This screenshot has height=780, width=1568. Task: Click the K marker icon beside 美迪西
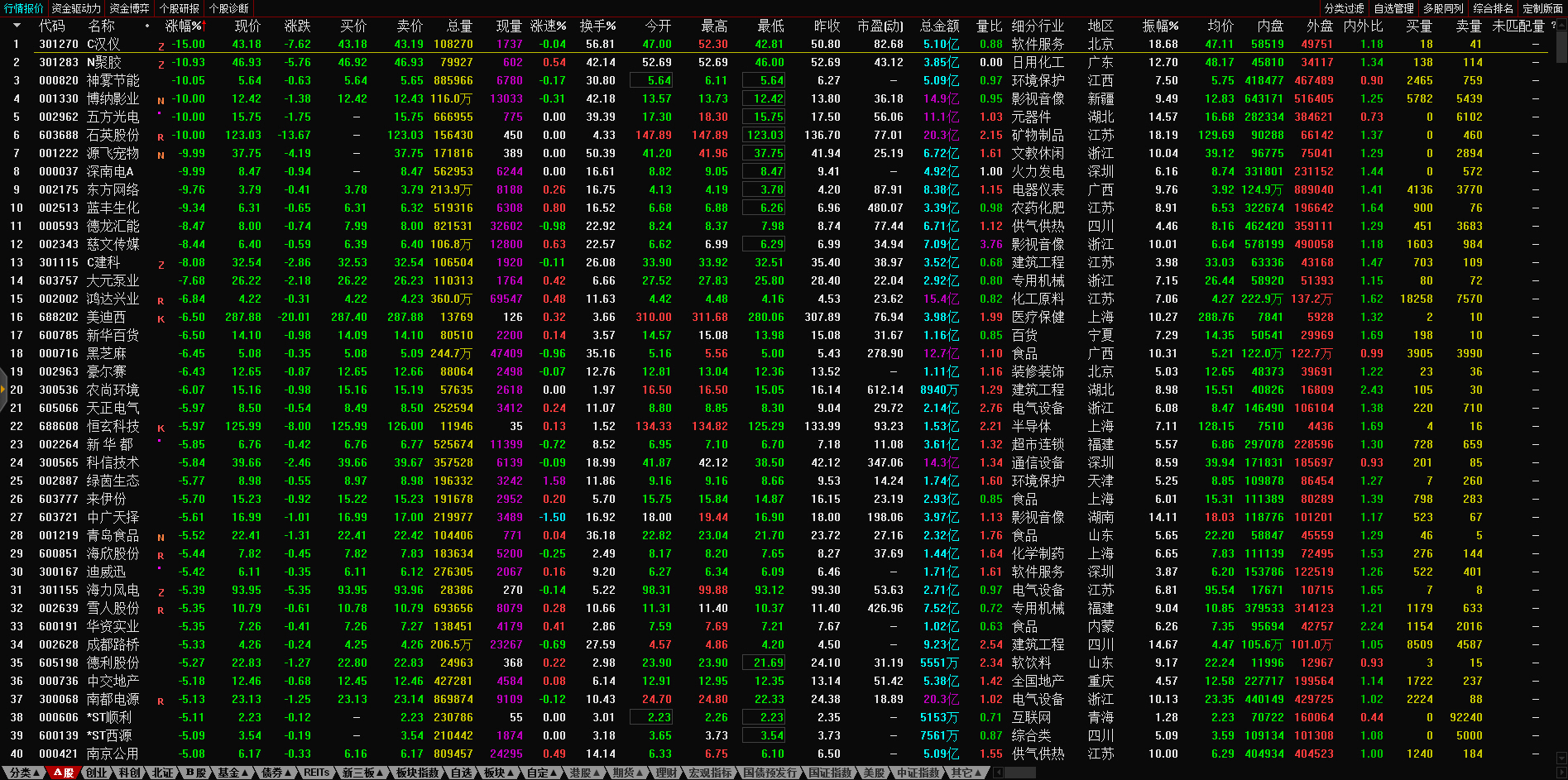[161, 319]
